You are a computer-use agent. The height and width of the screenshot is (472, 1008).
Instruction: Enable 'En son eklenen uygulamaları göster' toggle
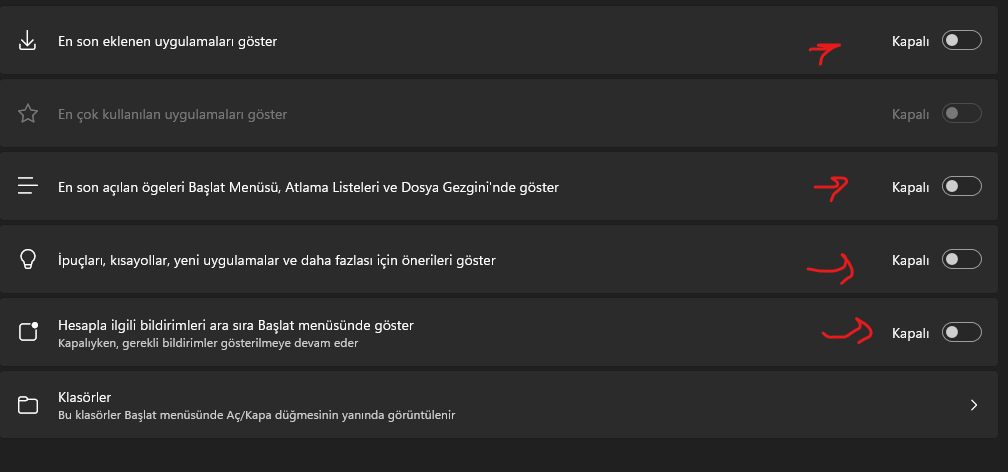pos(961,41)
